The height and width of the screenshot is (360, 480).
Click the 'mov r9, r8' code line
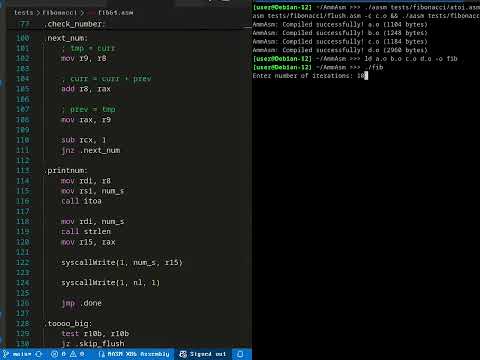(84, 58)
